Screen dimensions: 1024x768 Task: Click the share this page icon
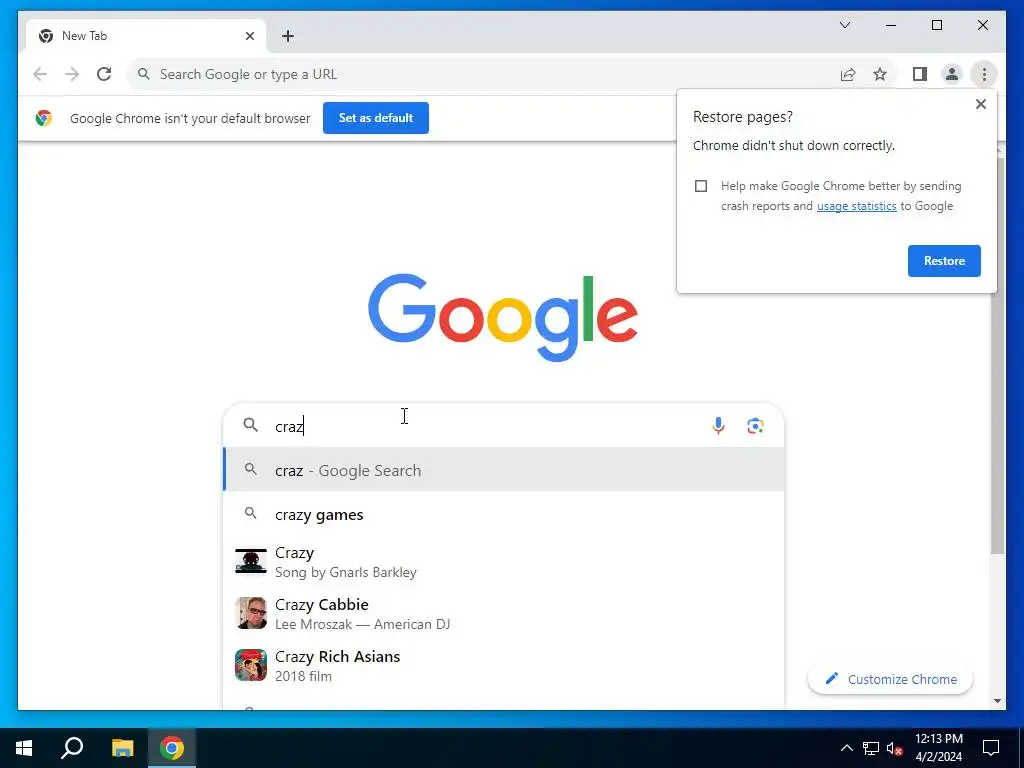[x=848, y=74]
